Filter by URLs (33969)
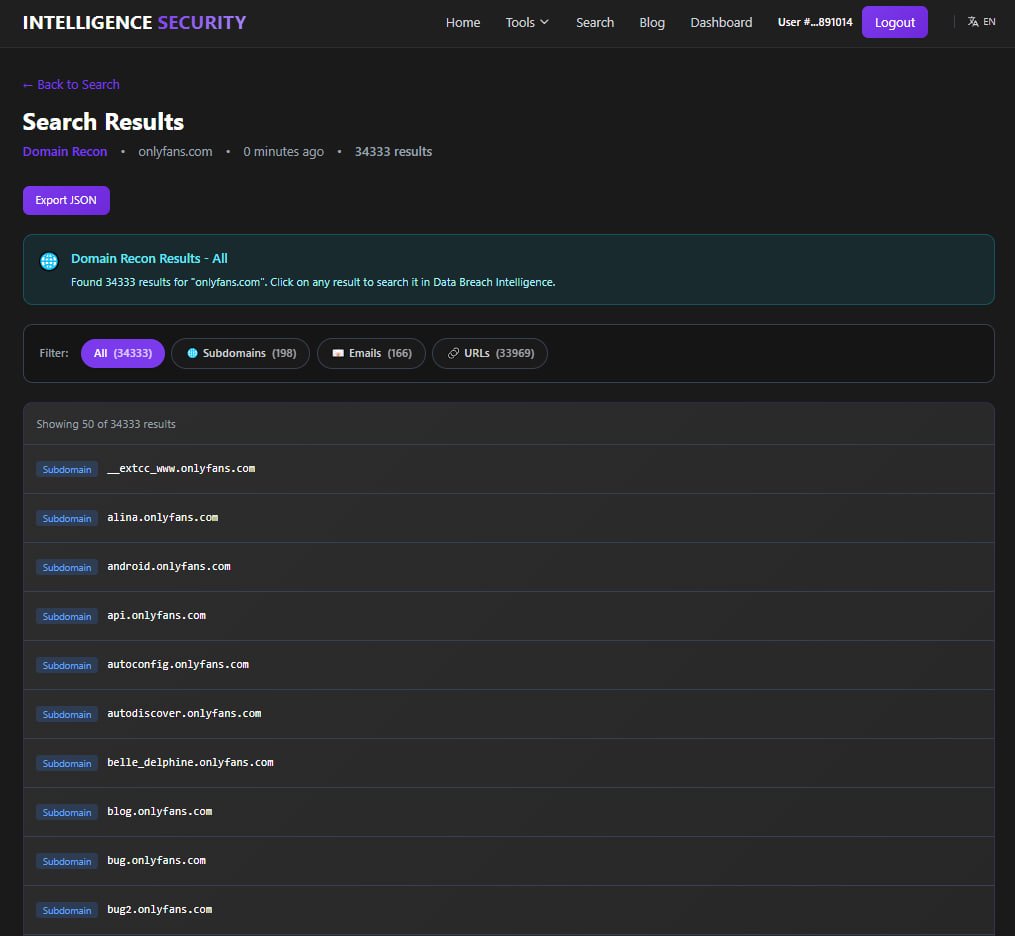1015x936 pixels. tap(490, 353)
